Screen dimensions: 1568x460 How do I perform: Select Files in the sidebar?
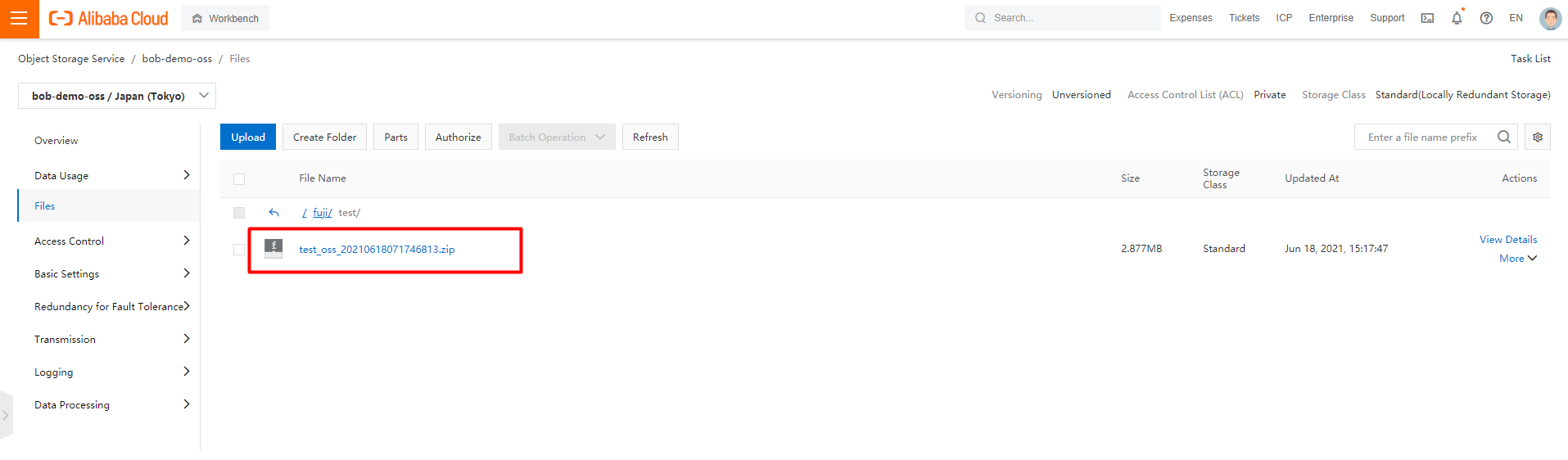[x=108, y=205]
